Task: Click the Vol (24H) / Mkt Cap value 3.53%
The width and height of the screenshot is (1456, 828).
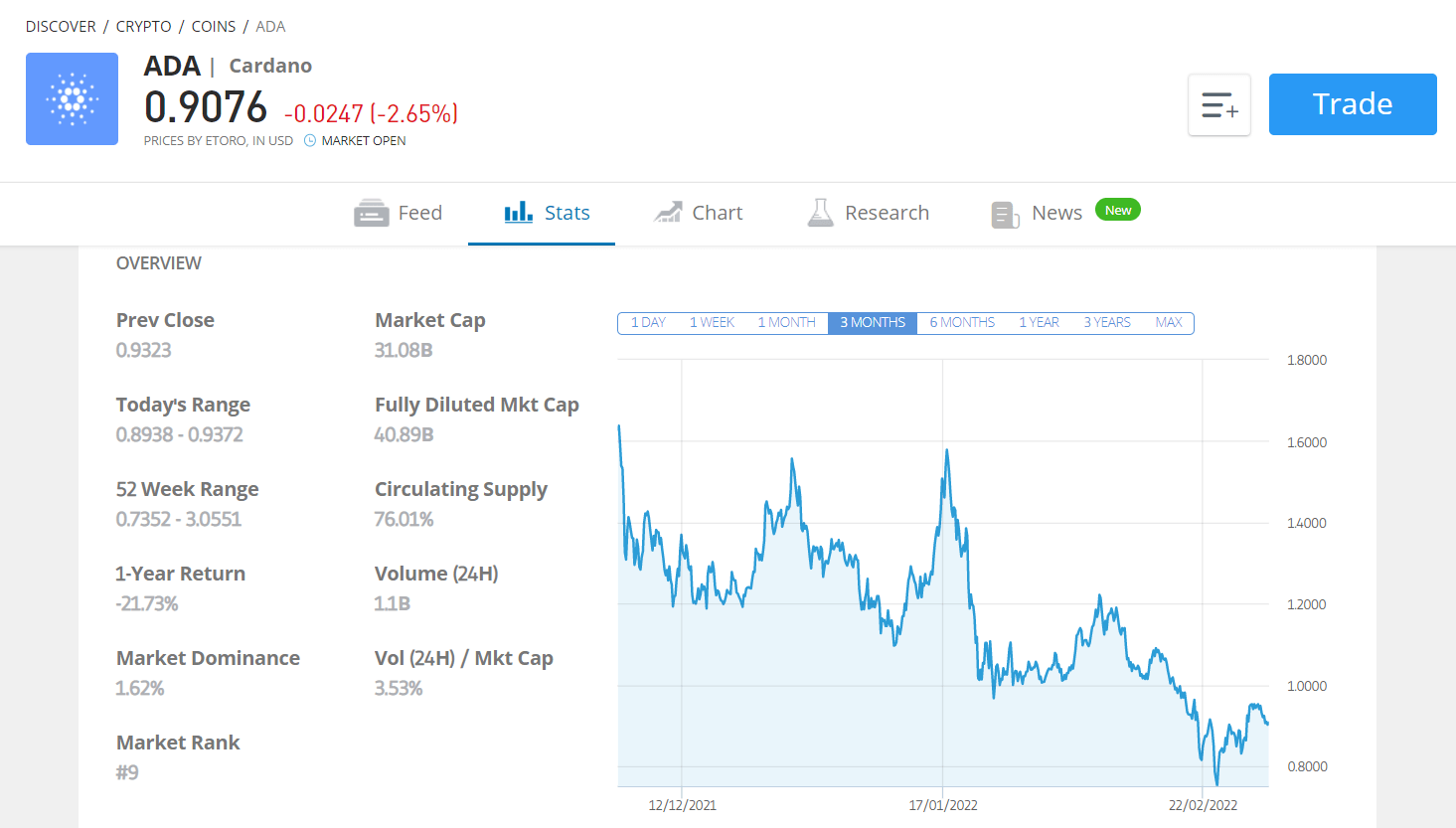Action: click(399, 688)
